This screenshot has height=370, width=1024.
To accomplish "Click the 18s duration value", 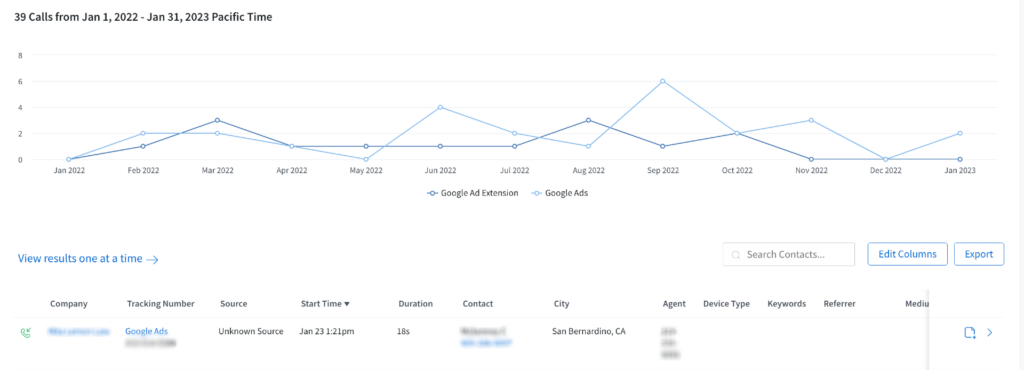I will [x=402, y=331].
